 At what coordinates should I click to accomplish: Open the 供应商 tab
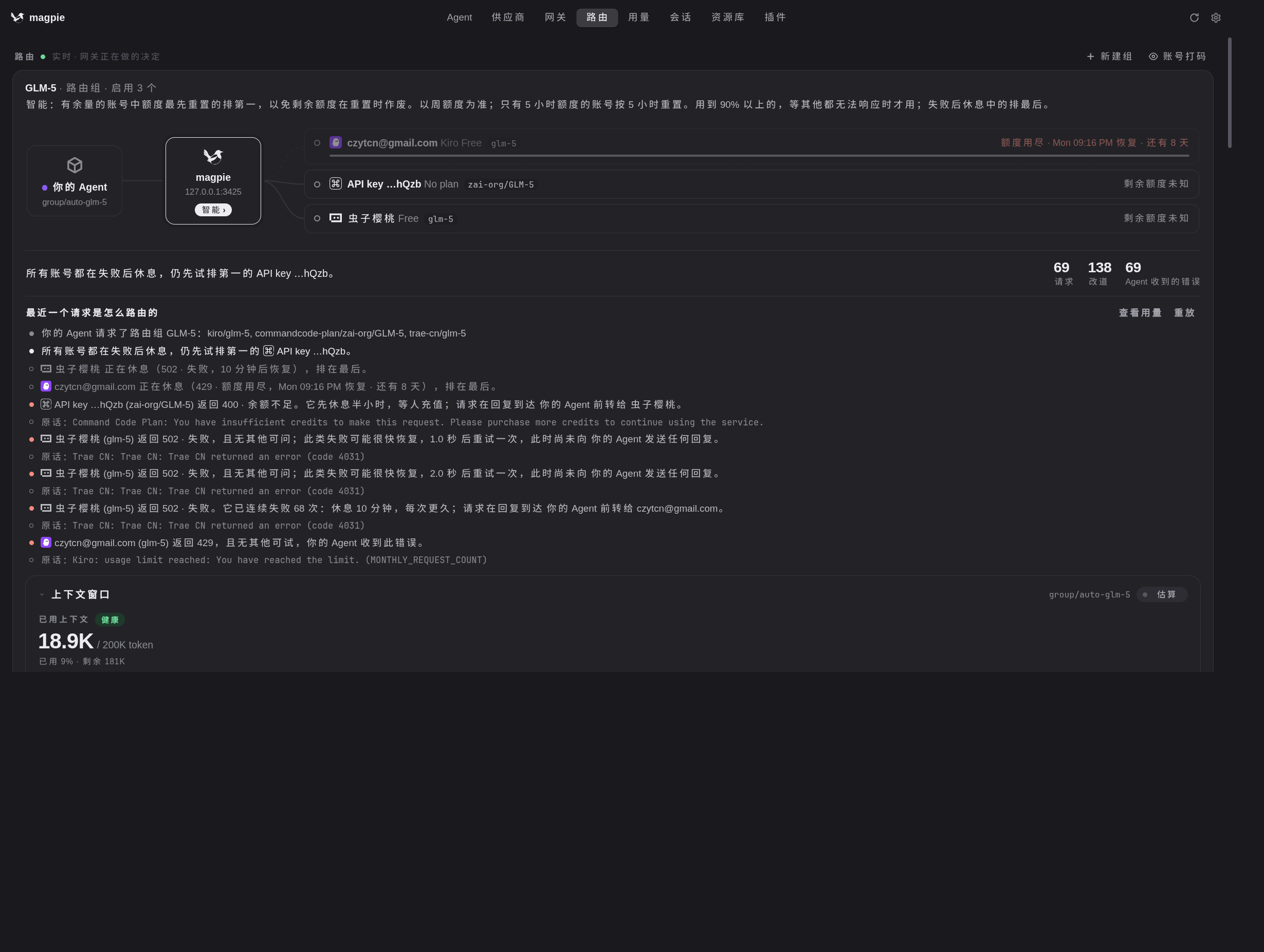[x=508, y=17]
